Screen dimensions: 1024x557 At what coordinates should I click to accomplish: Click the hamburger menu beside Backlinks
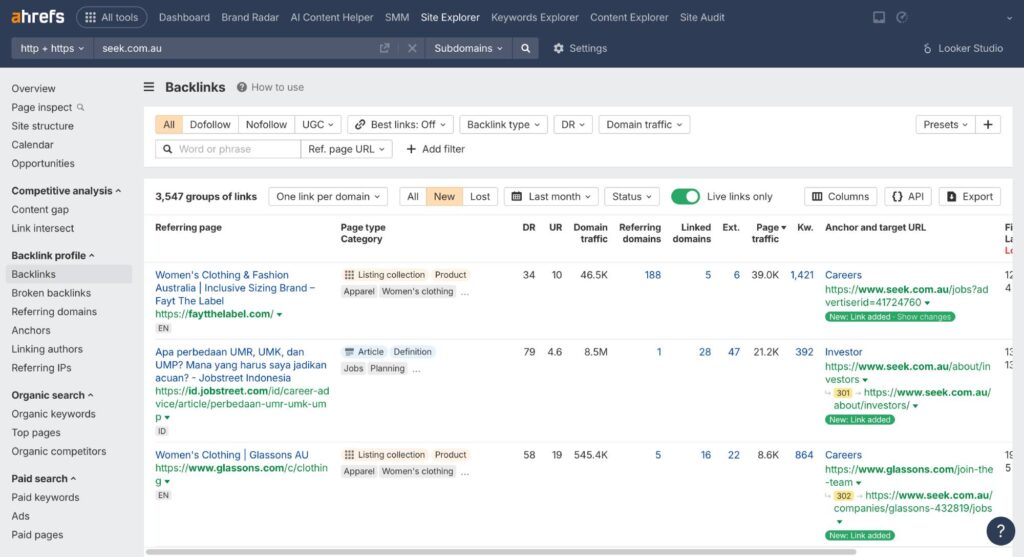pos(149,87)
